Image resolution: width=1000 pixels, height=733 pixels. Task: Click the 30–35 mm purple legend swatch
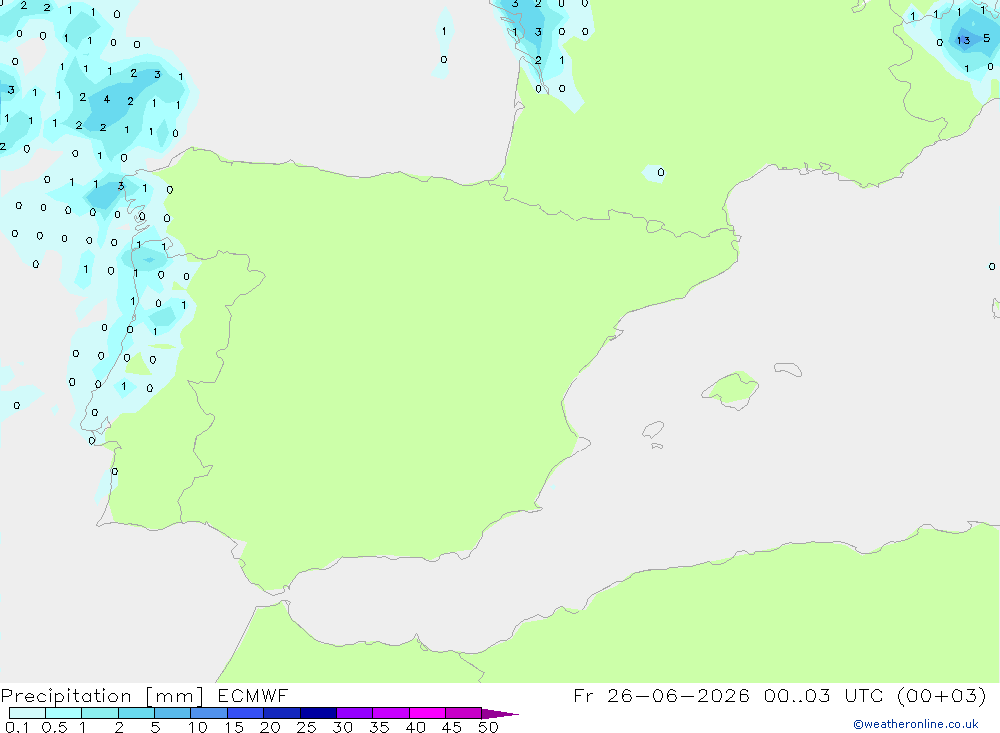(x=355, y=713)
